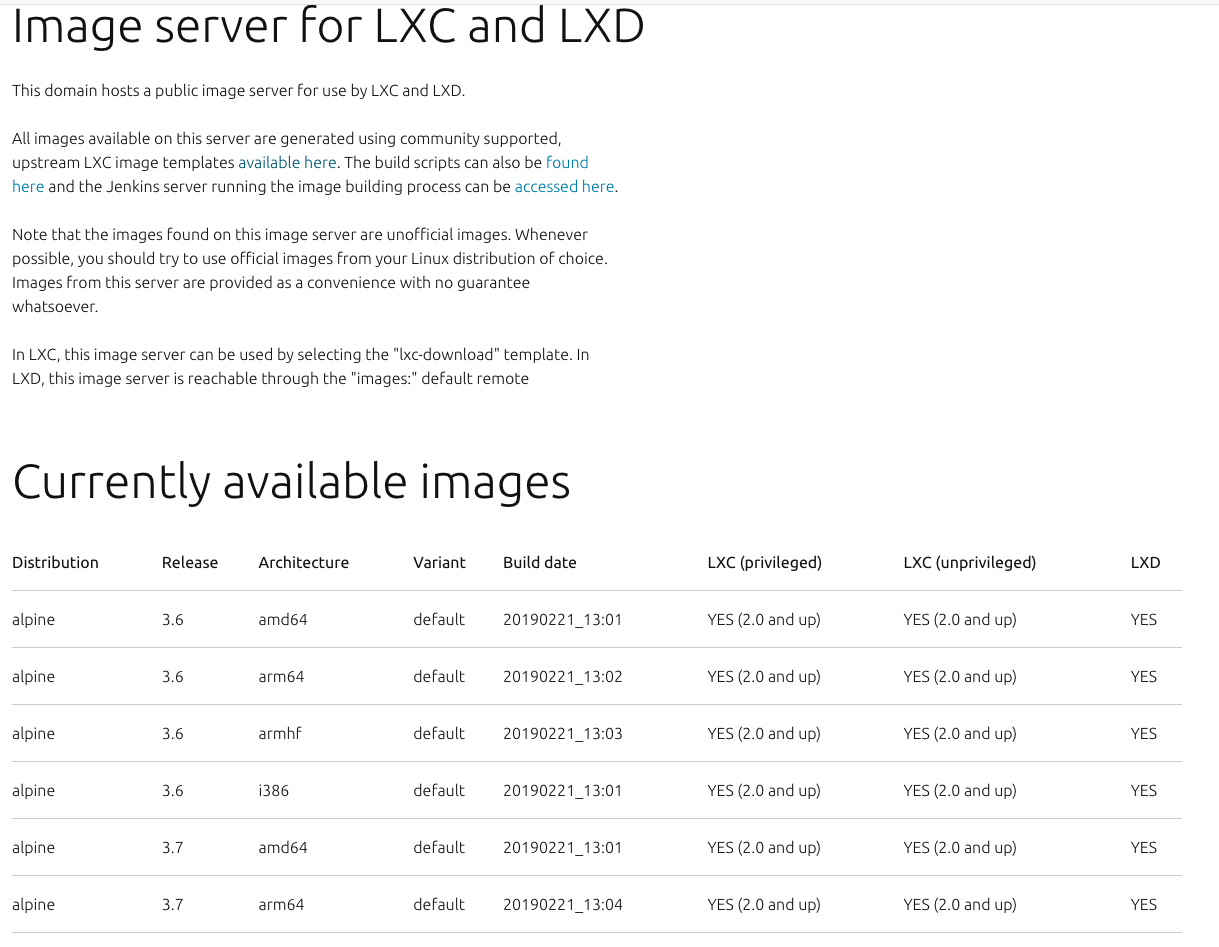Click the LXD YES cell in armhf row
Screen dimensions: 1219x947
coord(1143,733)
